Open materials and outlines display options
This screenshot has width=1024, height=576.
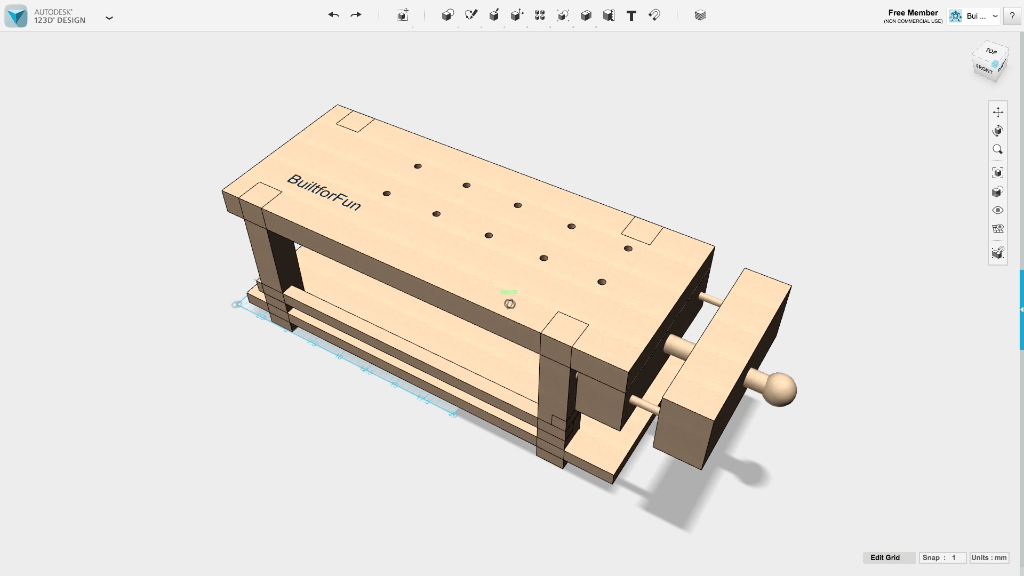coord(997,192)
